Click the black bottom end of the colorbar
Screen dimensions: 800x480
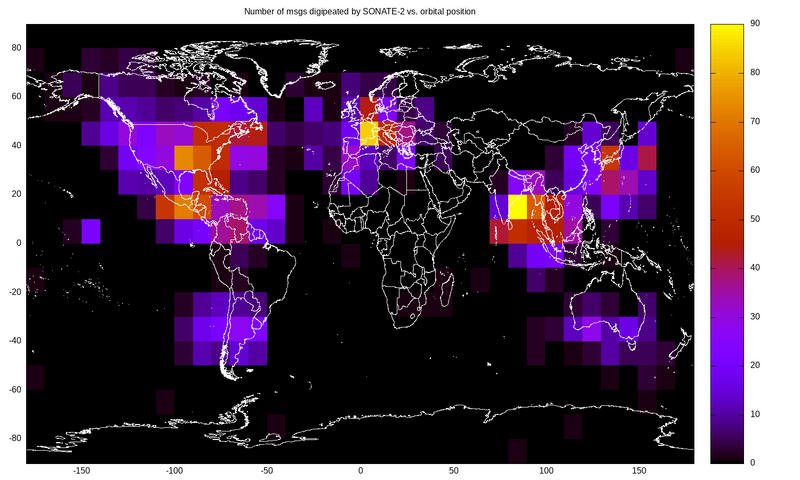[741, 456]
